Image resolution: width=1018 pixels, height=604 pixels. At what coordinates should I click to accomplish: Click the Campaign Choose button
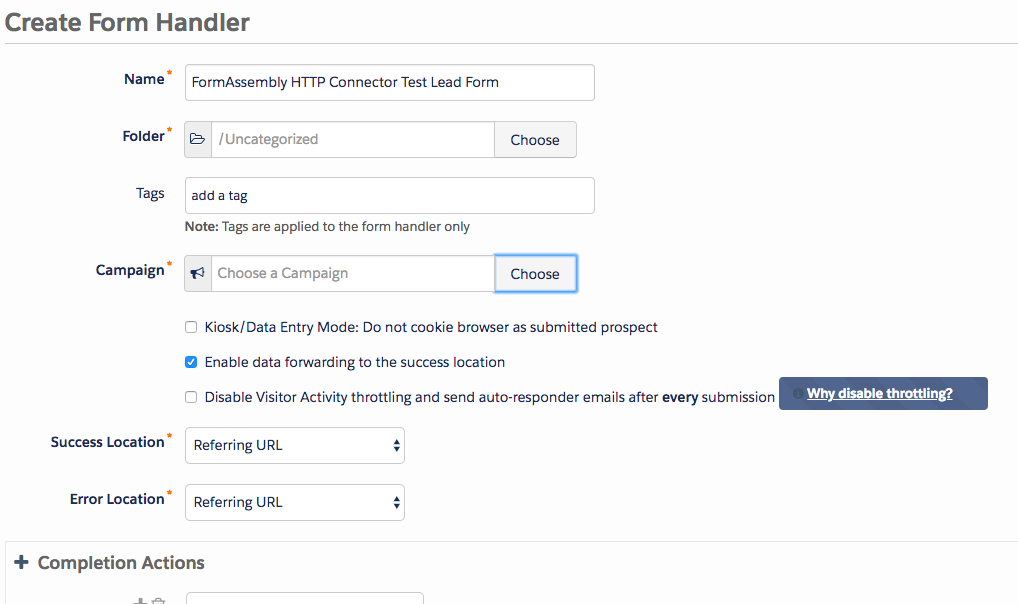(535, 273)
